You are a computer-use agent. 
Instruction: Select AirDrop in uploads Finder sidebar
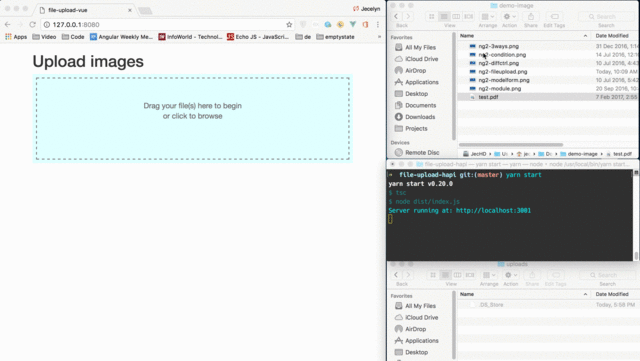click(x=416, y=329)
